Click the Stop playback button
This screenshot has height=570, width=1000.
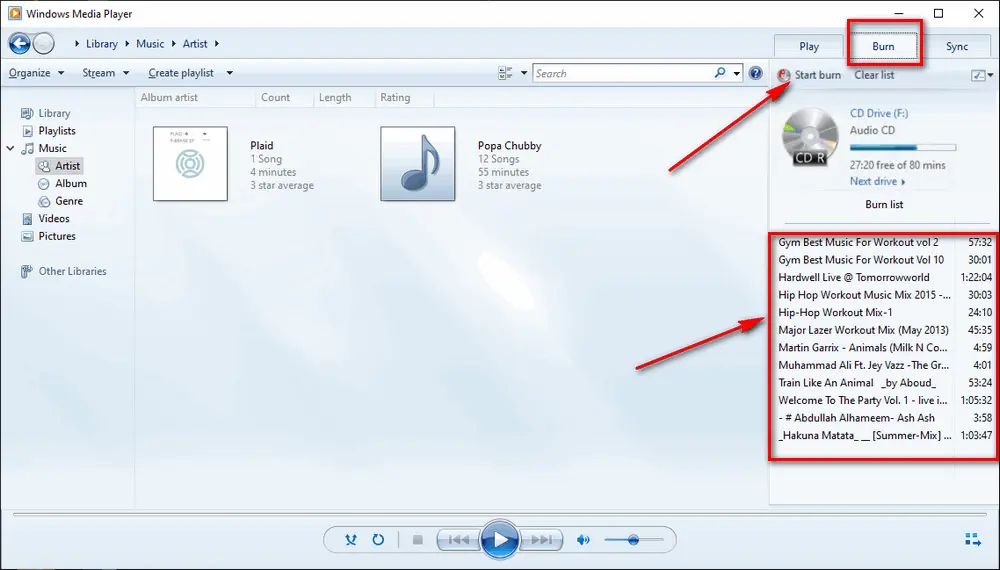(x=418, y=540)
